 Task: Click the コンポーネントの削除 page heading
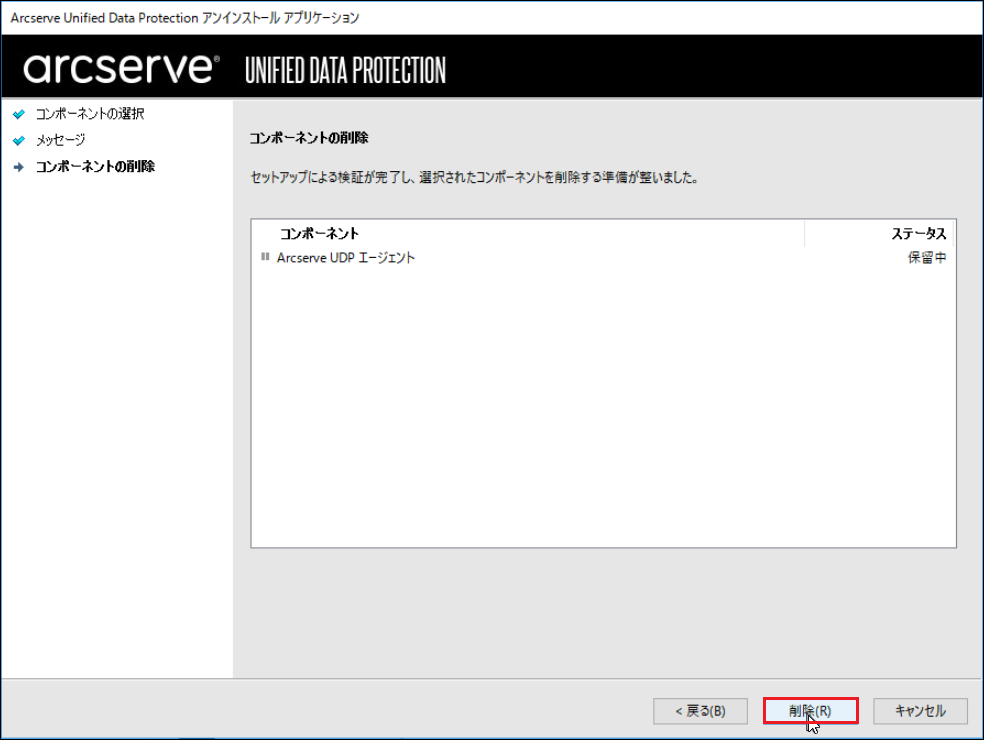tap(309, 138)
